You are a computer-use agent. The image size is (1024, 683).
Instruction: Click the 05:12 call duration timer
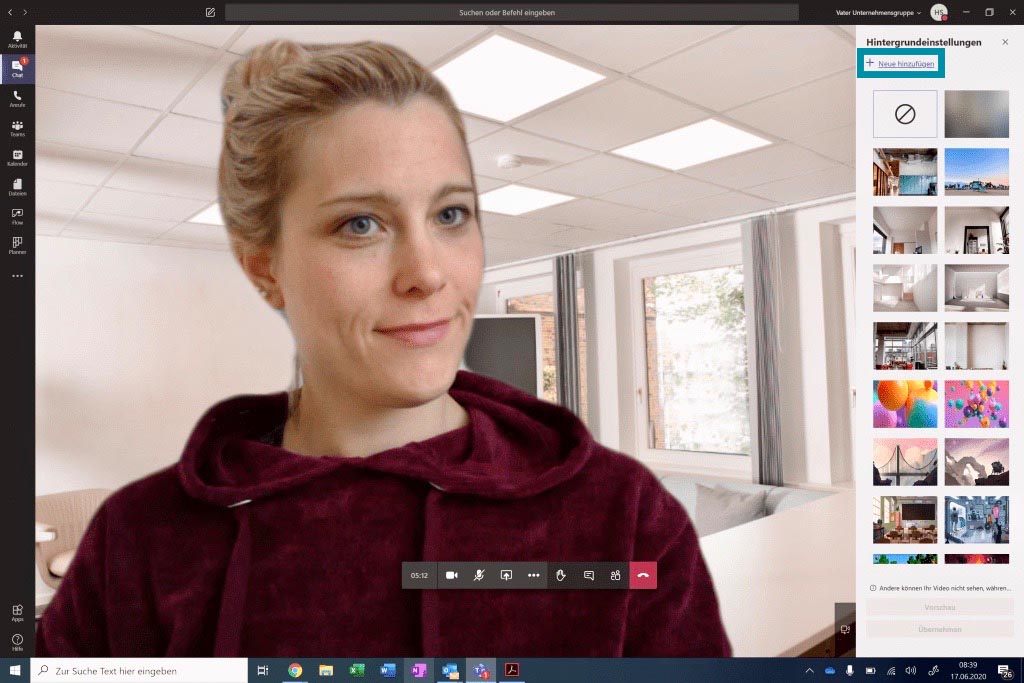[x=419, y=575]
